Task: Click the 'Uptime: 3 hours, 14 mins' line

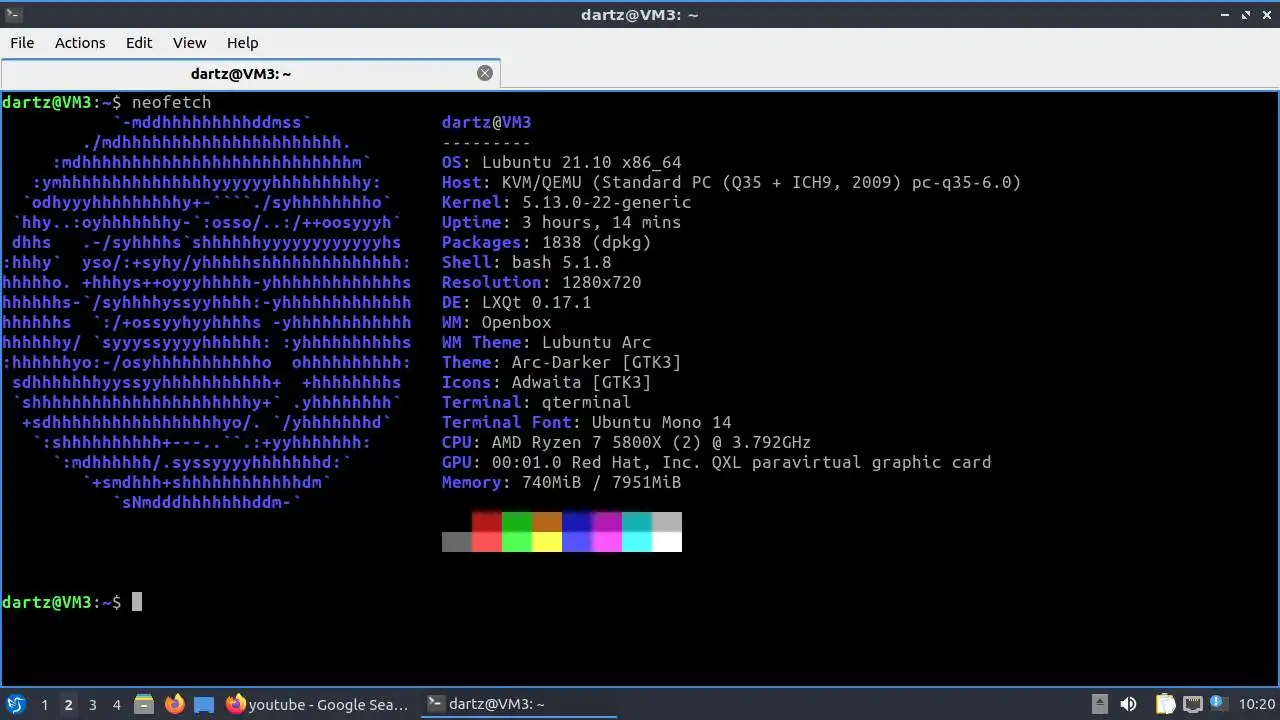Action: coord(561,222)
